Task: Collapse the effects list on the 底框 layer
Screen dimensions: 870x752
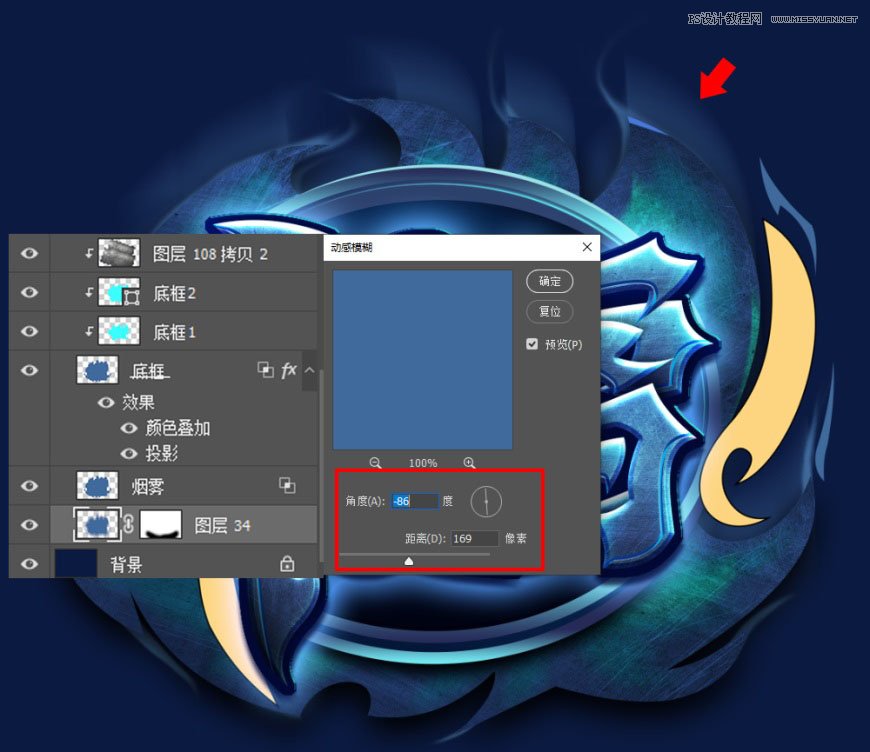Action: pos(309,371)
